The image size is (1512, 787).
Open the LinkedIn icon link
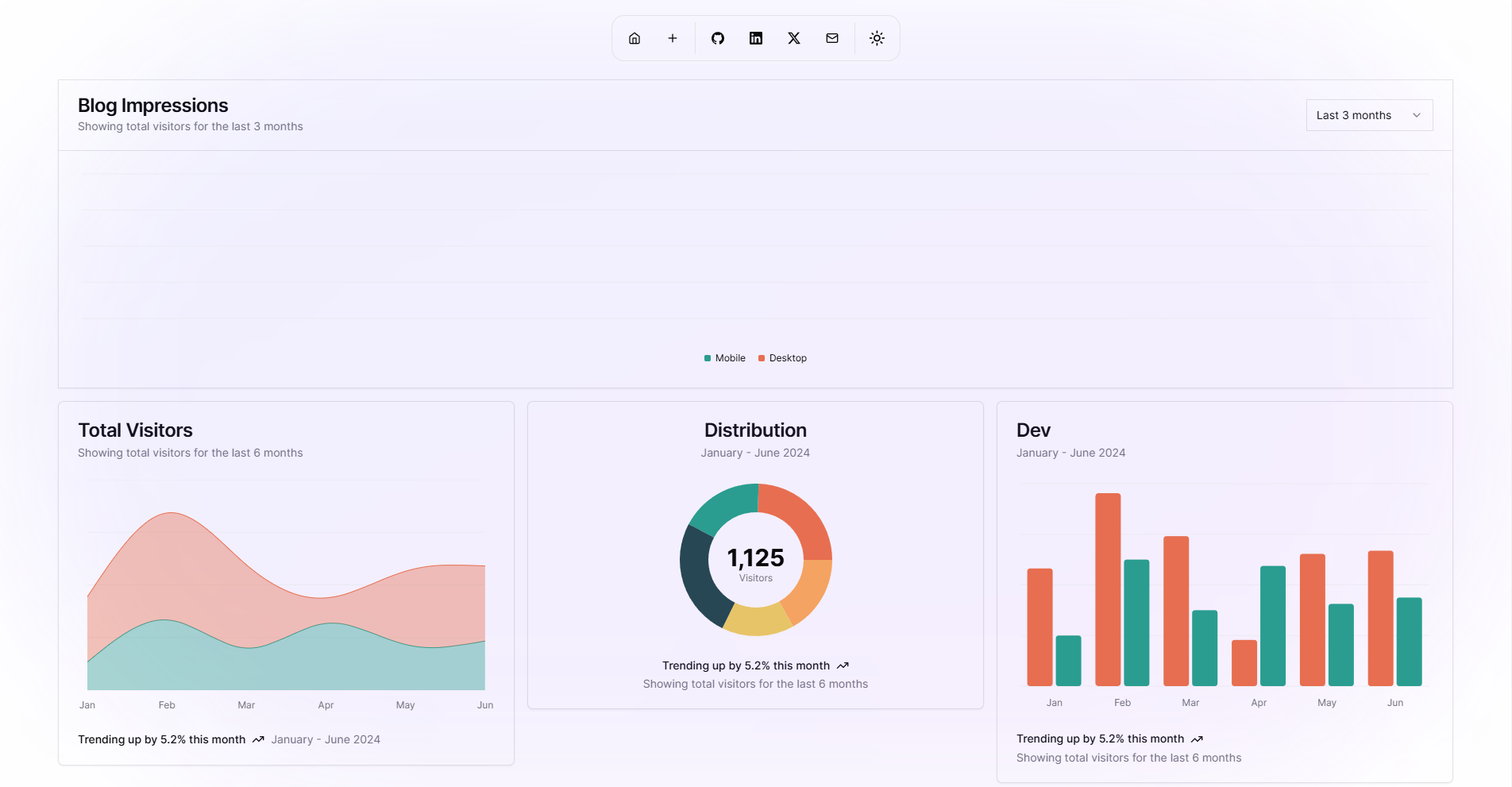point(756,38)
